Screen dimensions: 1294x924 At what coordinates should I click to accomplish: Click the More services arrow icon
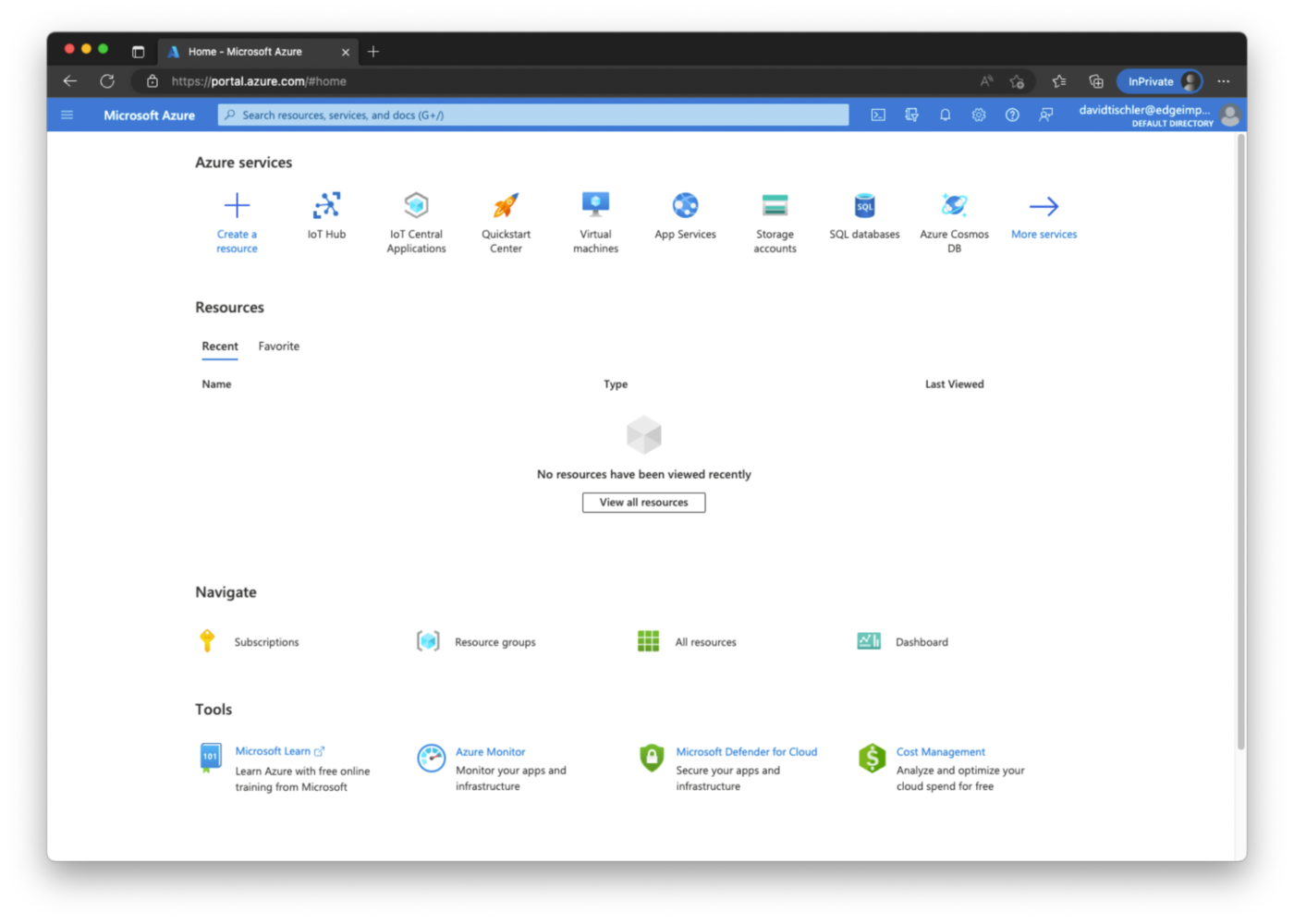pos(1044,206)
